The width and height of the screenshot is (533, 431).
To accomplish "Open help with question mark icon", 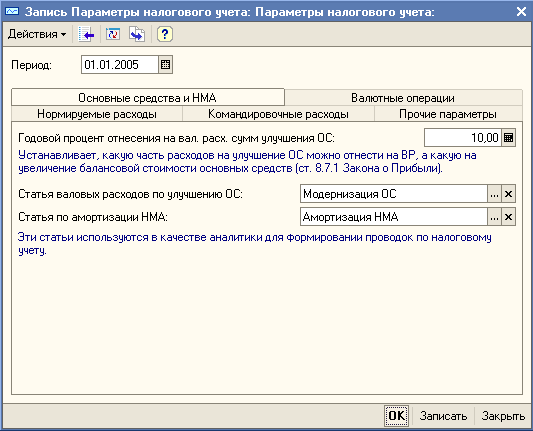I will tap(165, 34).
